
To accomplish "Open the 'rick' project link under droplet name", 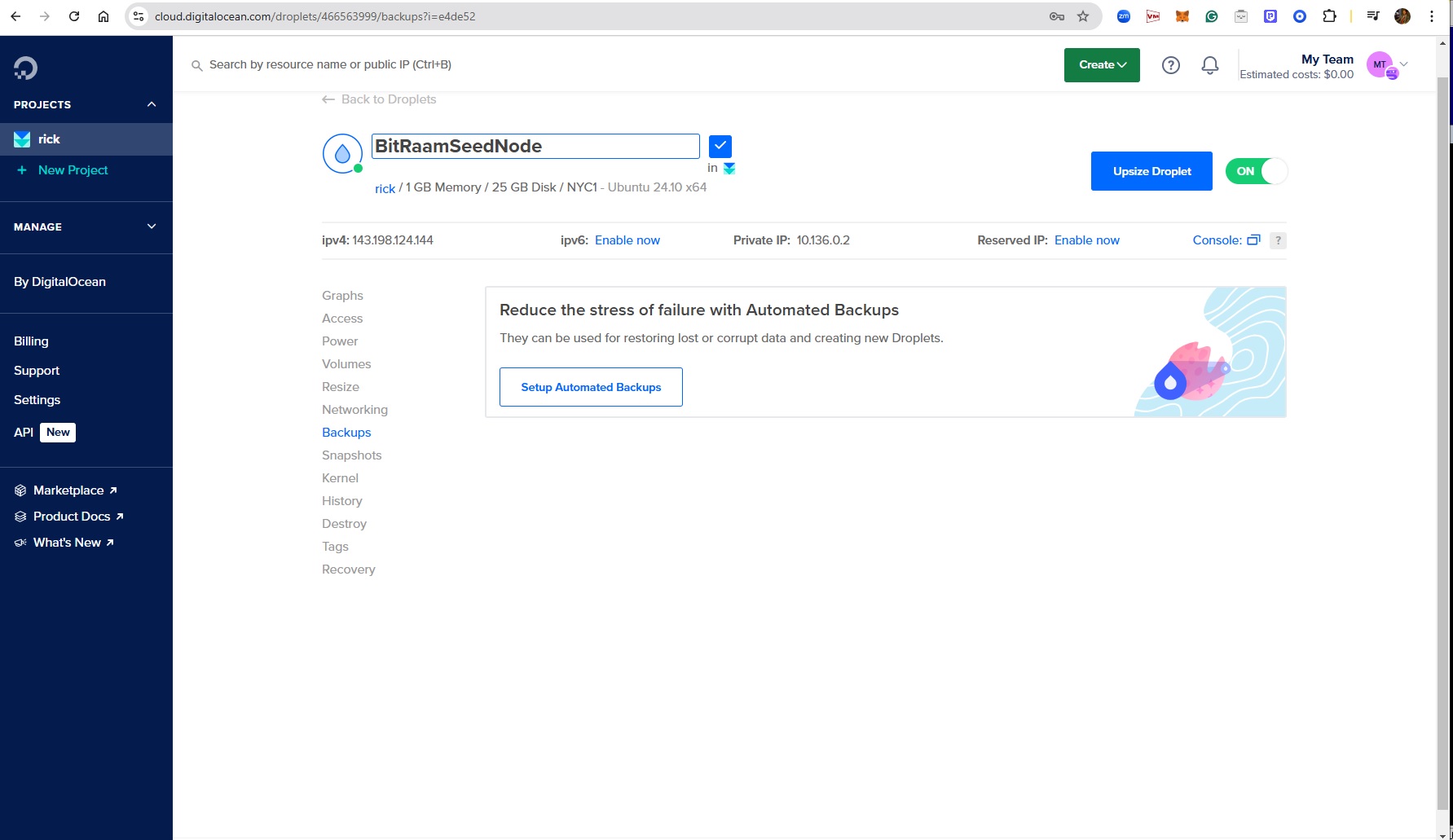I will tap(385, 188).
